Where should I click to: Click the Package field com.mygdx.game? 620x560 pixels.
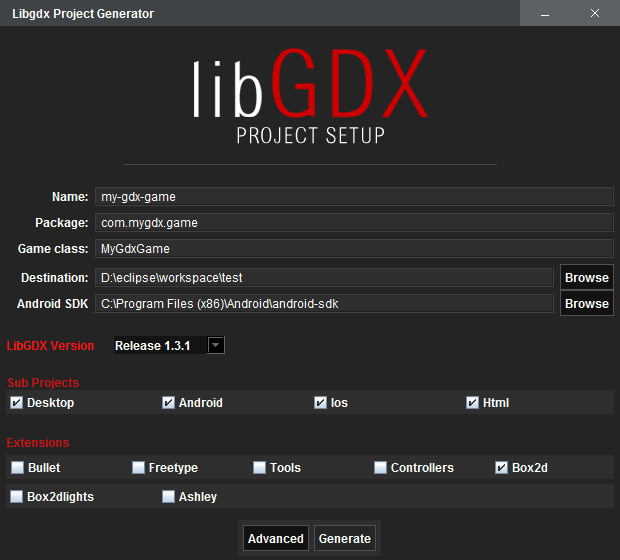point(354,223)
